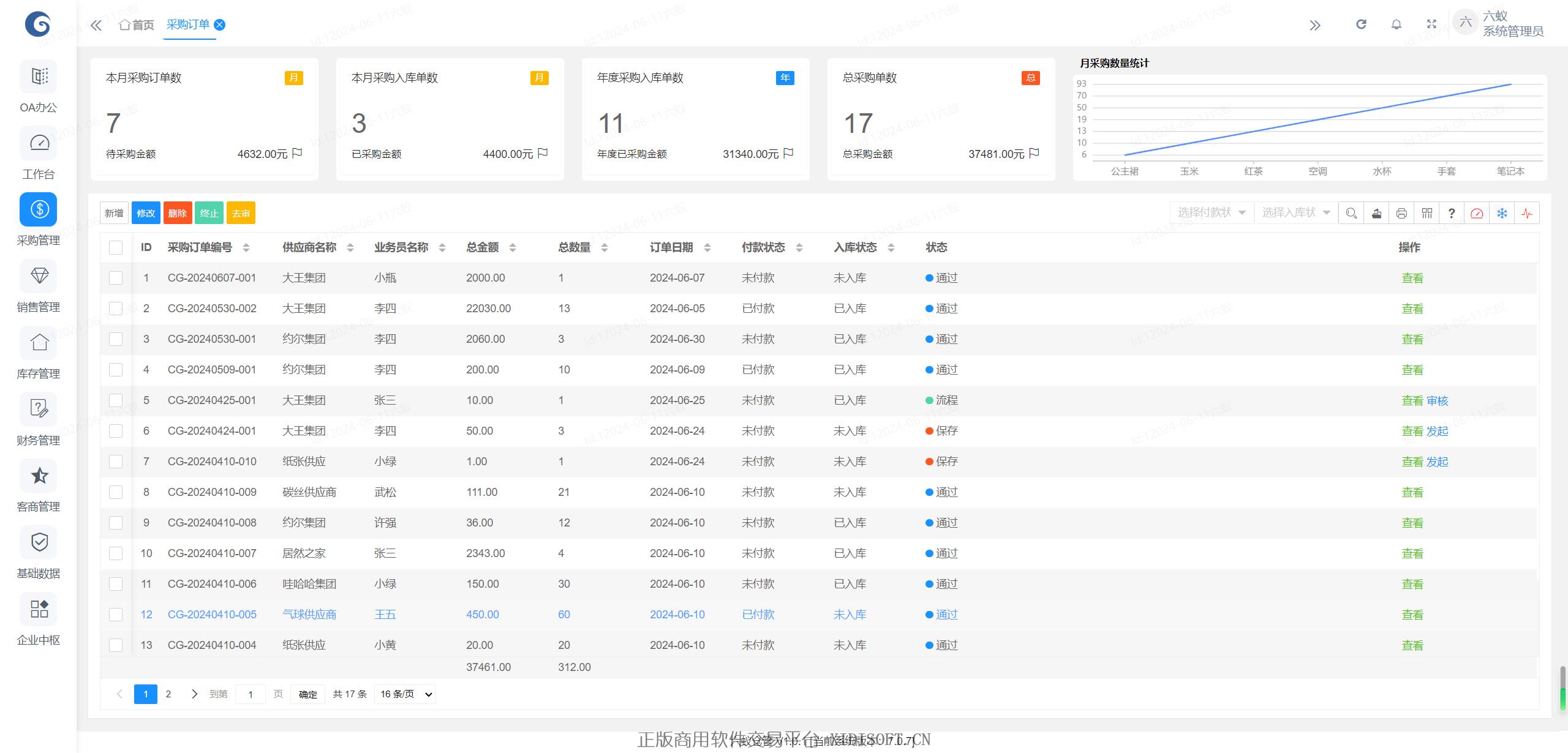Open the 16 条/页 page size dropdown
The height and width of the screenshot is (753, 1568).
coord(405,694)
